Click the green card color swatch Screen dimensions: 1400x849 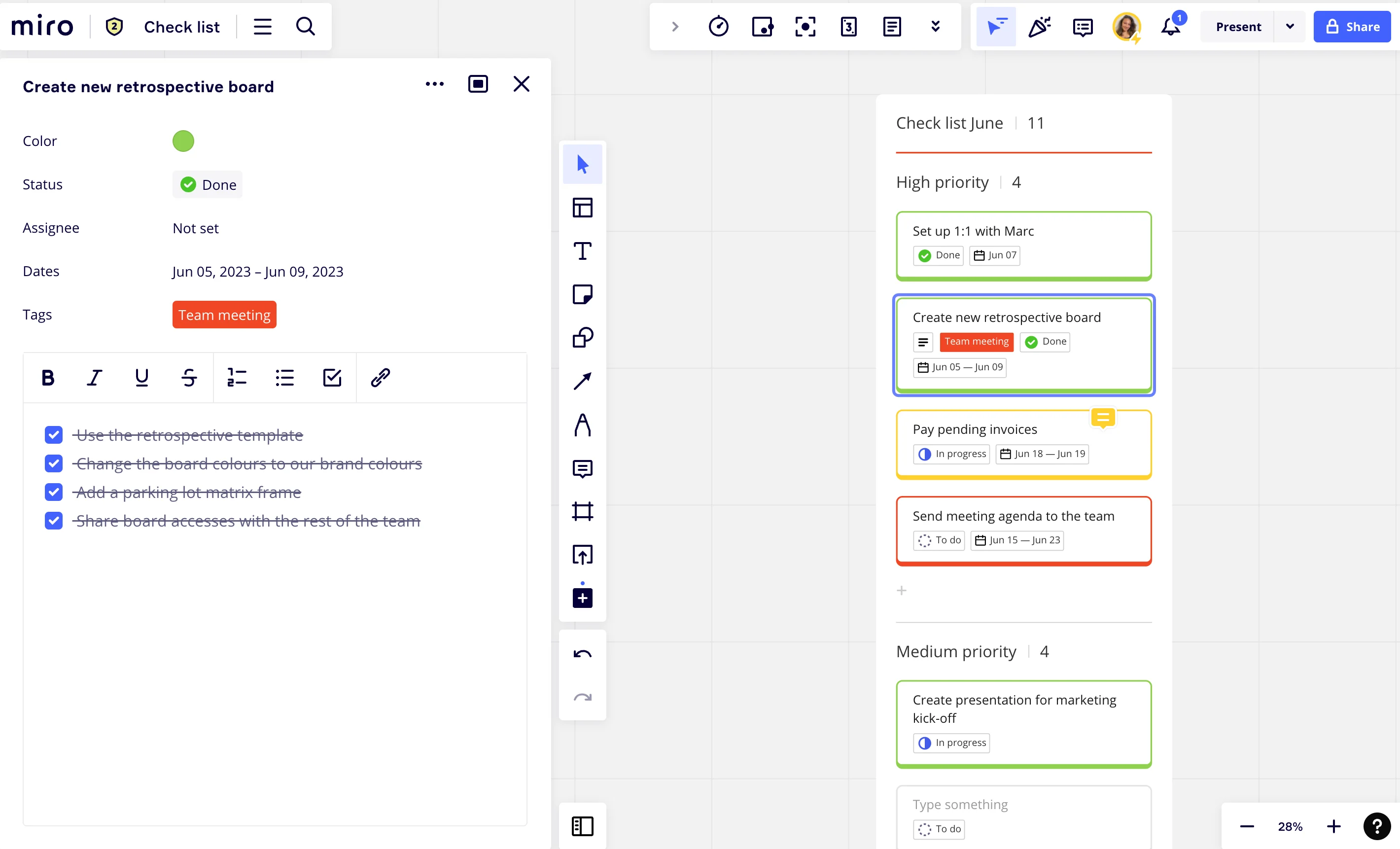click(183, 141)
